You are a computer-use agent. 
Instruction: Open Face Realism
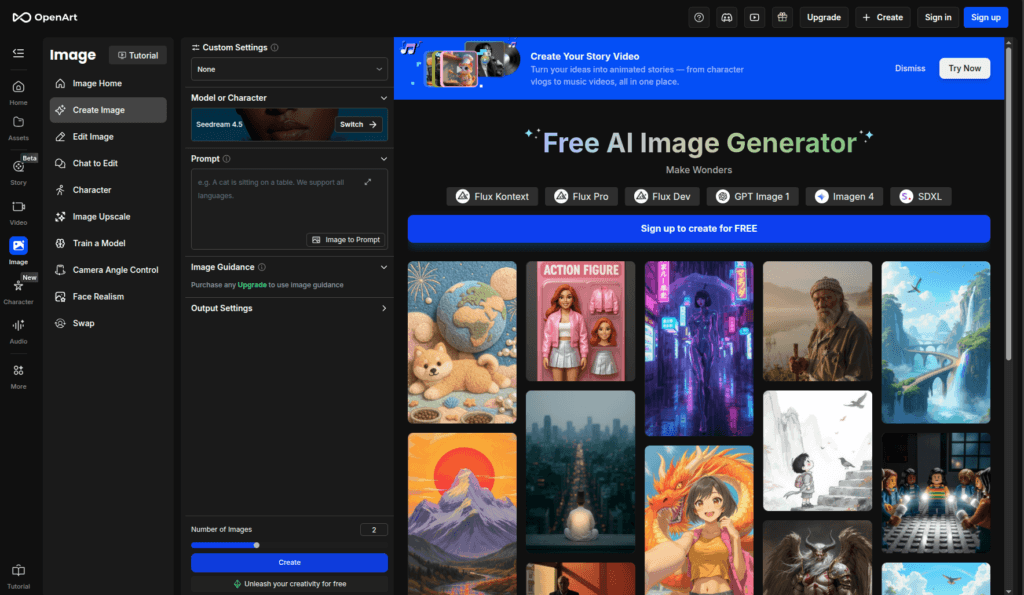tap(108, 297)
